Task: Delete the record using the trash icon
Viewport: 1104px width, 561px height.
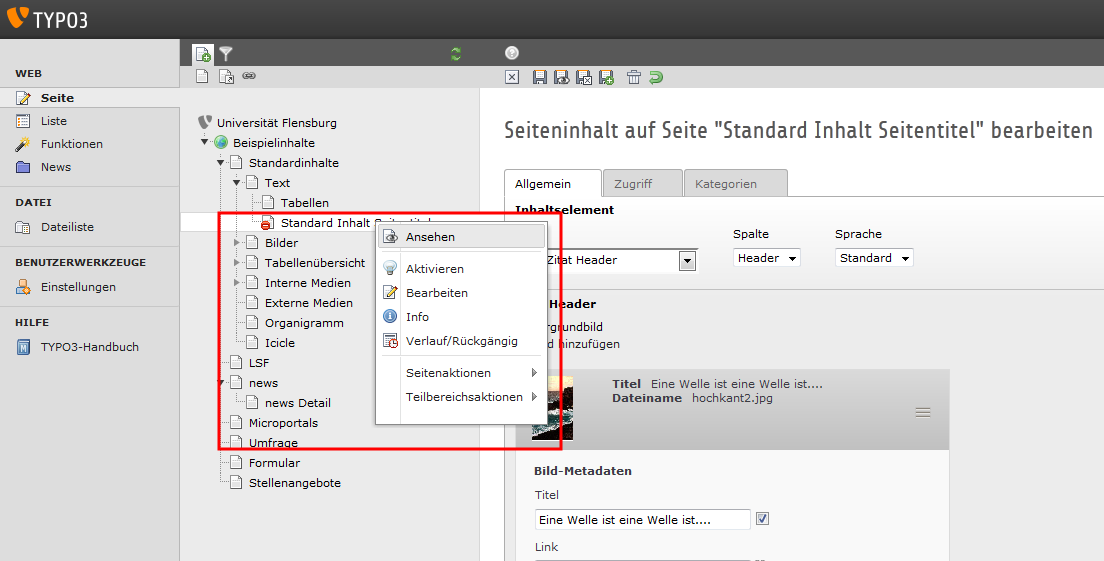Action: tap(633, 77)
